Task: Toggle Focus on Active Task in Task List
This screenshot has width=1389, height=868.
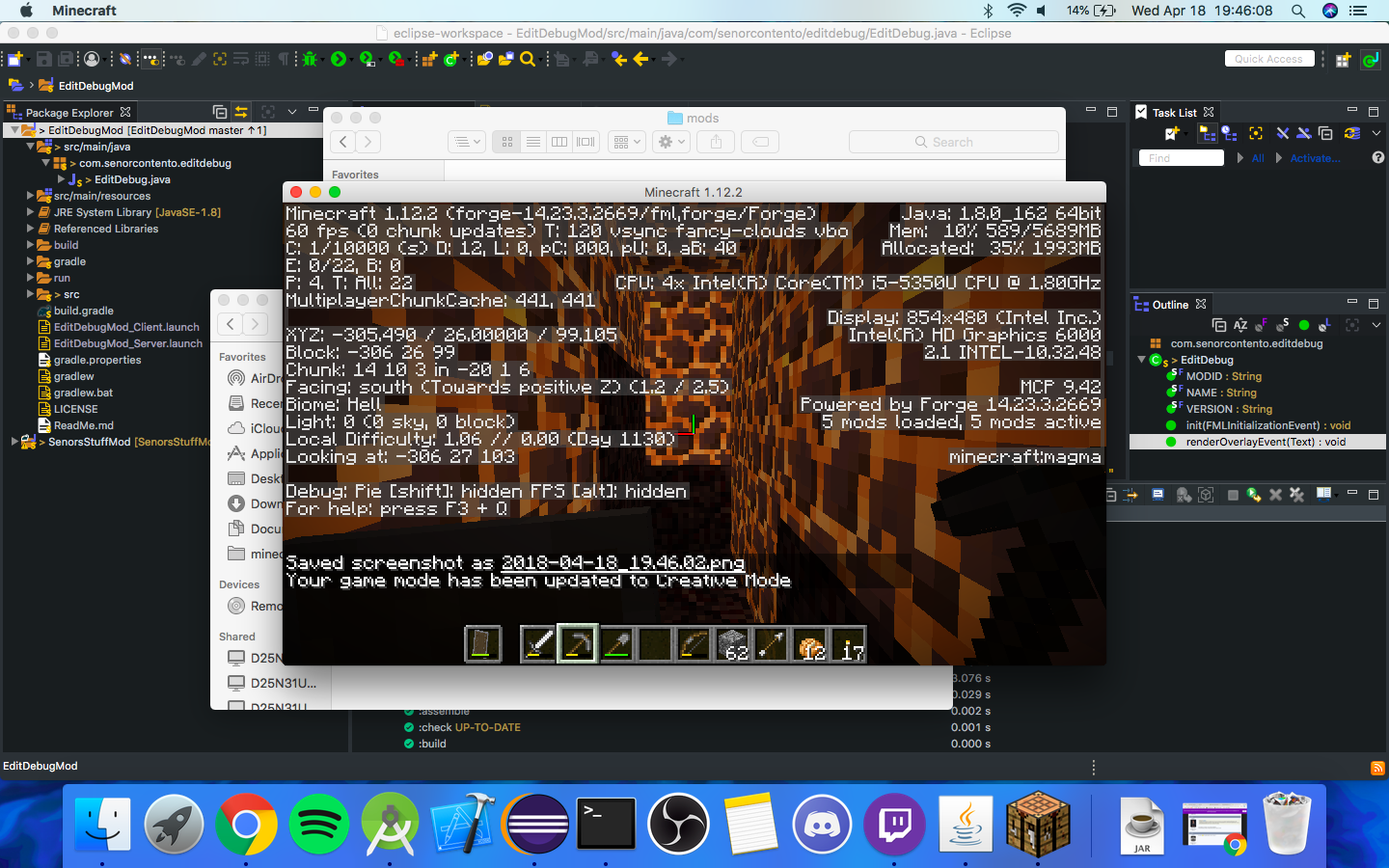Action: click(1256, 133)
